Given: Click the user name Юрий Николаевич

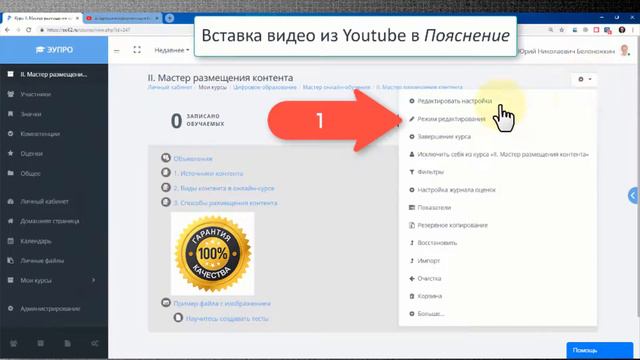Looking at the screenshot, I should coord(567,51).
